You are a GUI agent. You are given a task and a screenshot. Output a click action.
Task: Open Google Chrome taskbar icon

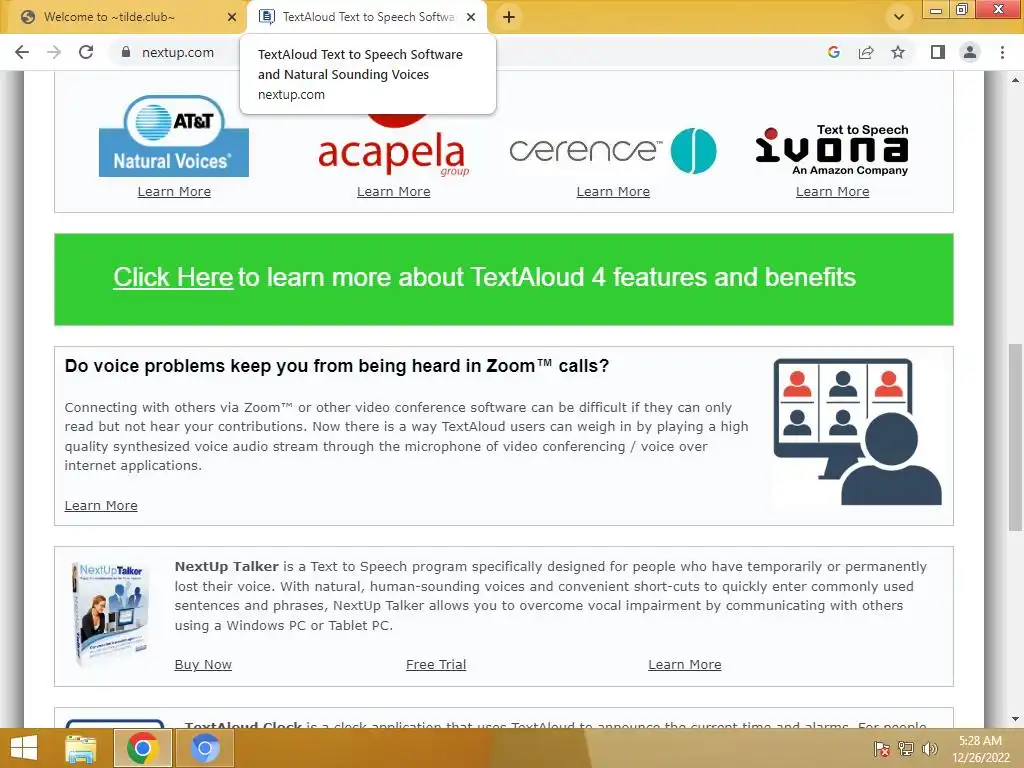coord(142,748)
